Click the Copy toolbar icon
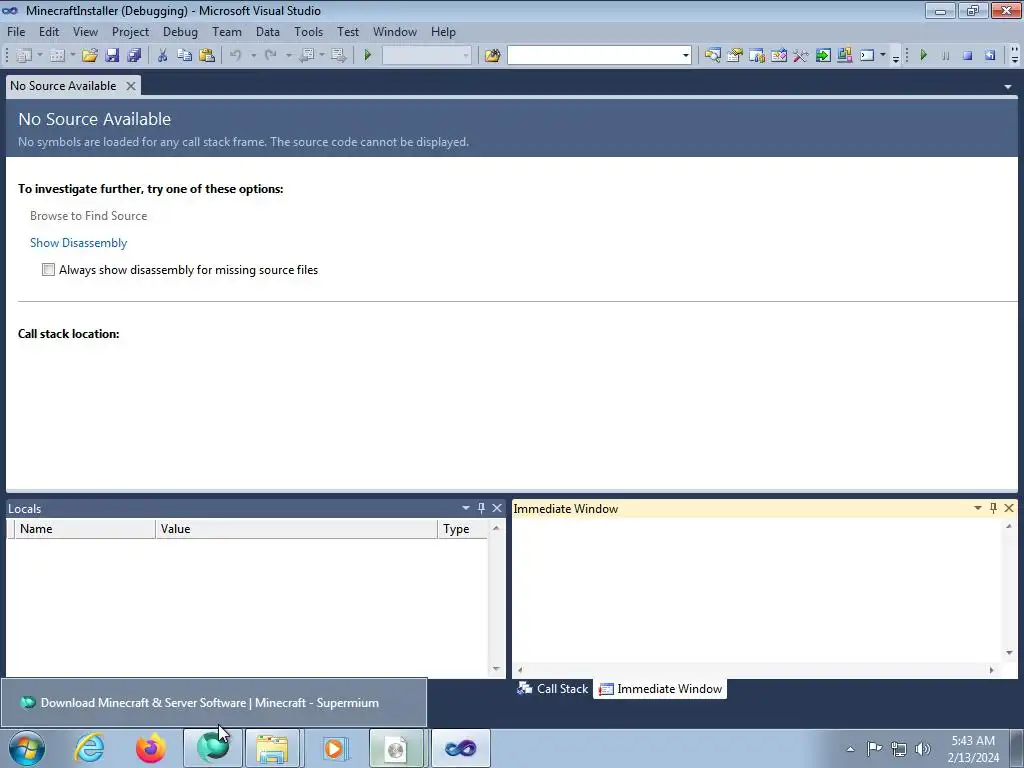This screenshot has height=768, width=1024. tap(184, 56)
